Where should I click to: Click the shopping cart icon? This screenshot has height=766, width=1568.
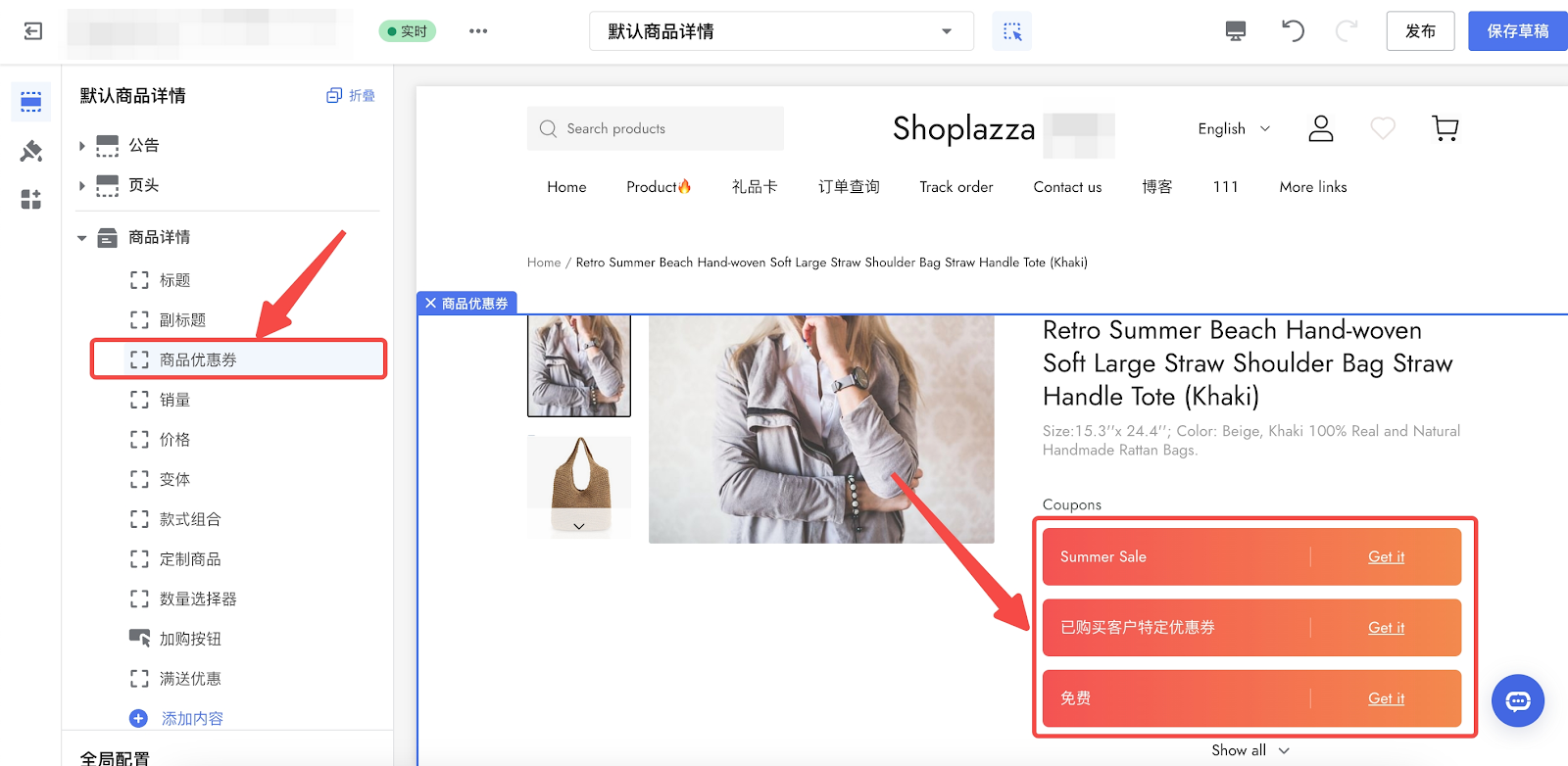tap(1445, 128)
